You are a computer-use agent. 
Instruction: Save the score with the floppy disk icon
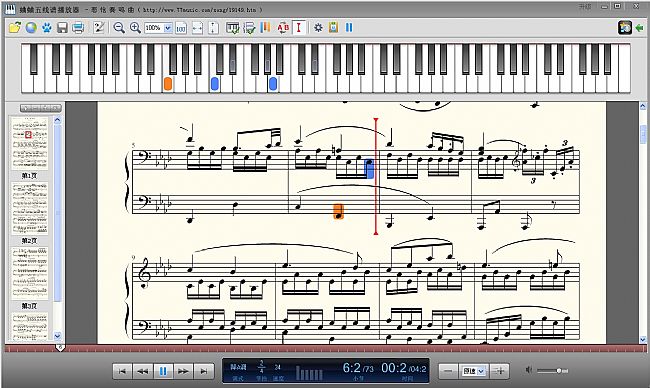point(62,28)
